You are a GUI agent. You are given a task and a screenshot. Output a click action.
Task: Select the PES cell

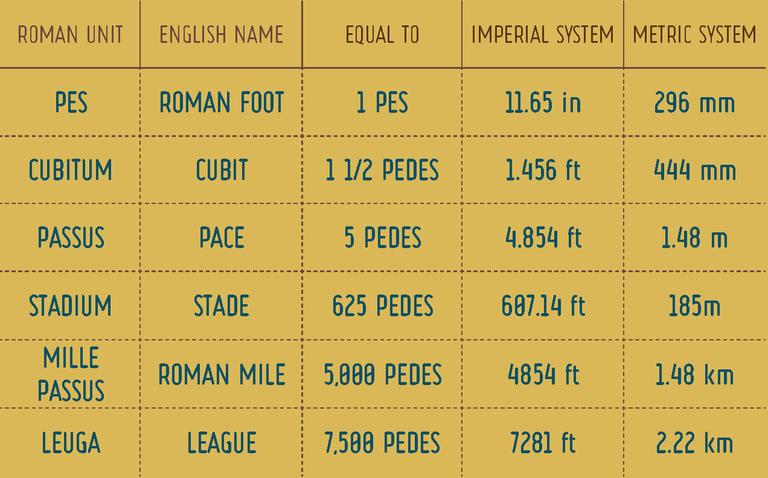(71, 103)
